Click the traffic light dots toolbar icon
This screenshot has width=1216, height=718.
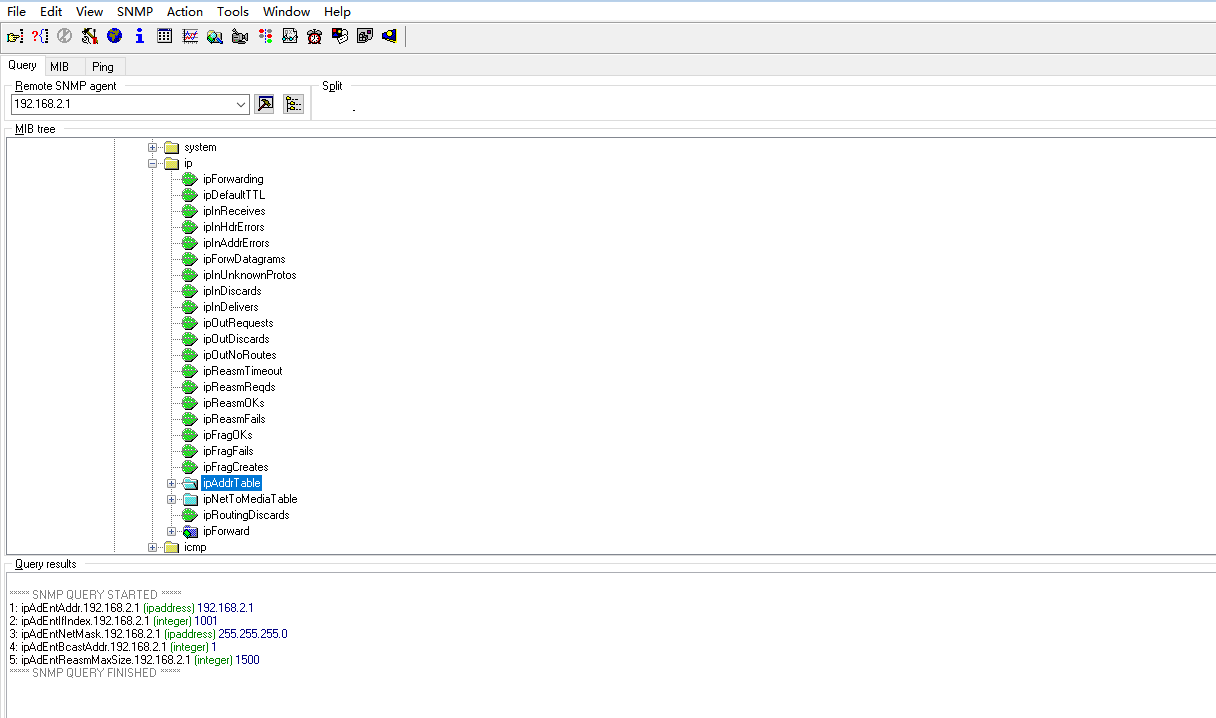click(x=265, y=36)
